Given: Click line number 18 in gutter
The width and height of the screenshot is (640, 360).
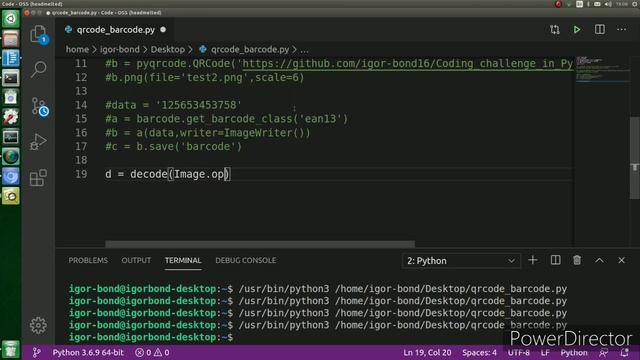Looking at the screenshot, I should point(81,160).
